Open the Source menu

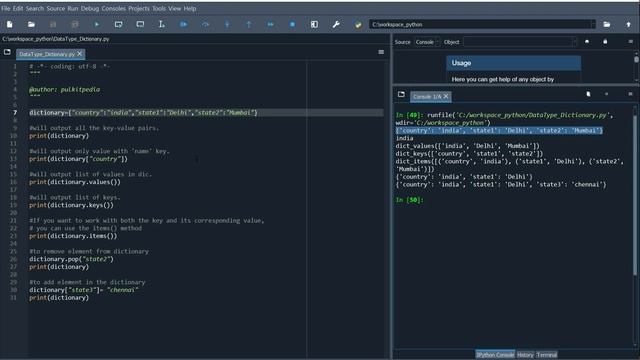click(x=56, y=9)
